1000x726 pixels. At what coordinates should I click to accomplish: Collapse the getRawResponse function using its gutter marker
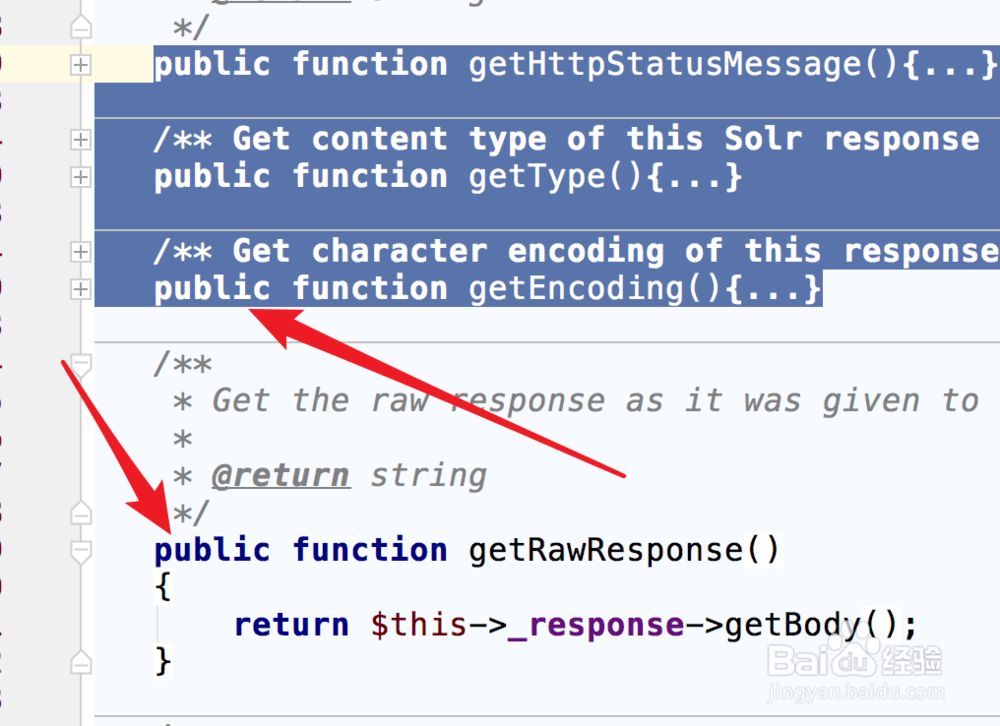pyautogui.click(x=81, y=551)
